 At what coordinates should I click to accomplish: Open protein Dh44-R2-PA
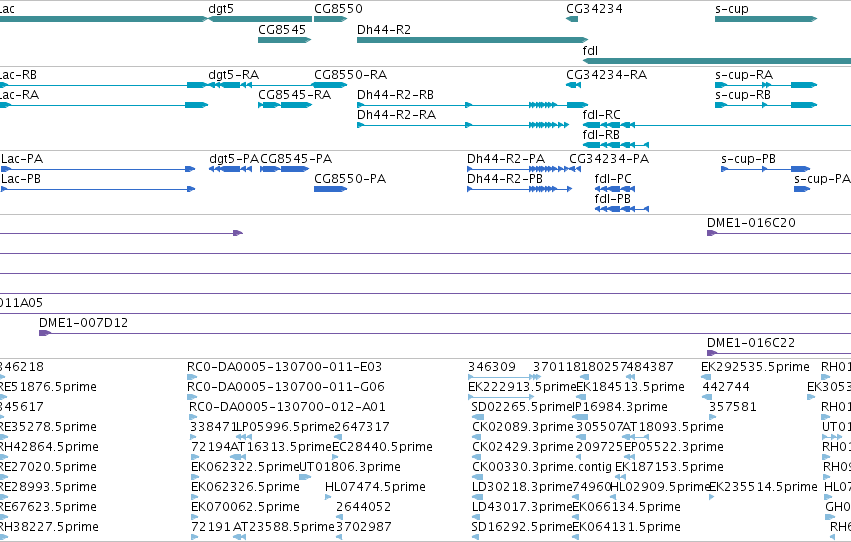click(x=506, y=159)
